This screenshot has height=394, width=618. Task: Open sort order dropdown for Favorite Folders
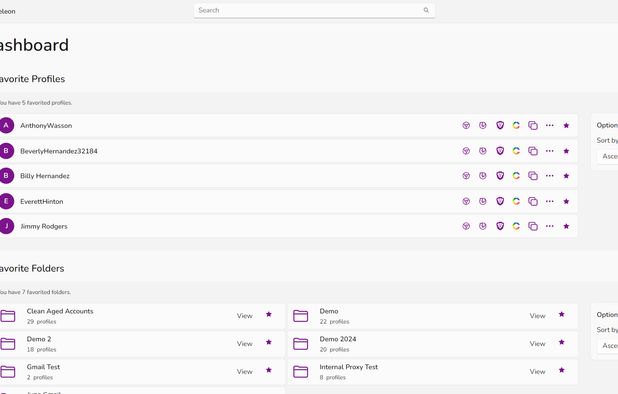pyautogui.click(x=607, y=346)
